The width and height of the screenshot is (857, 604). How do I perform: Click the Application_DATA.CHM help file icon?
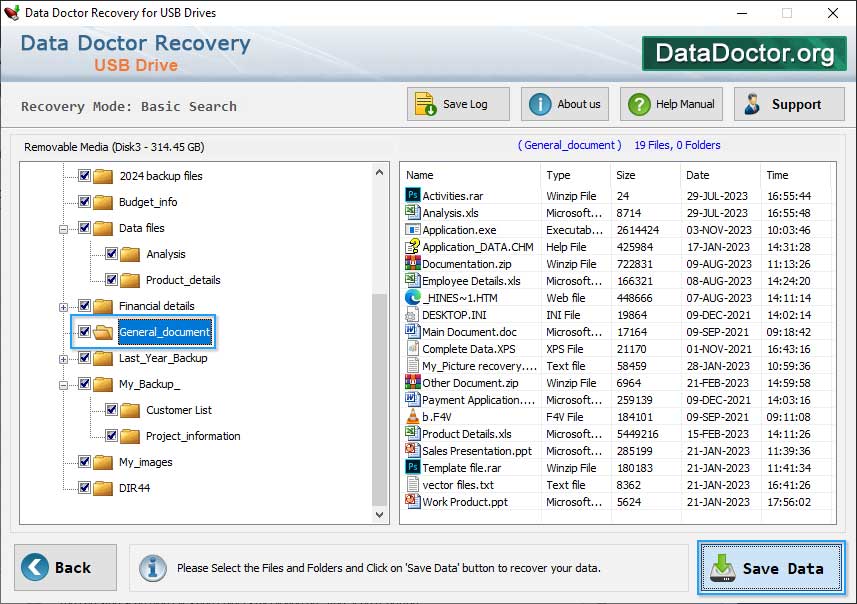[413, 246]
